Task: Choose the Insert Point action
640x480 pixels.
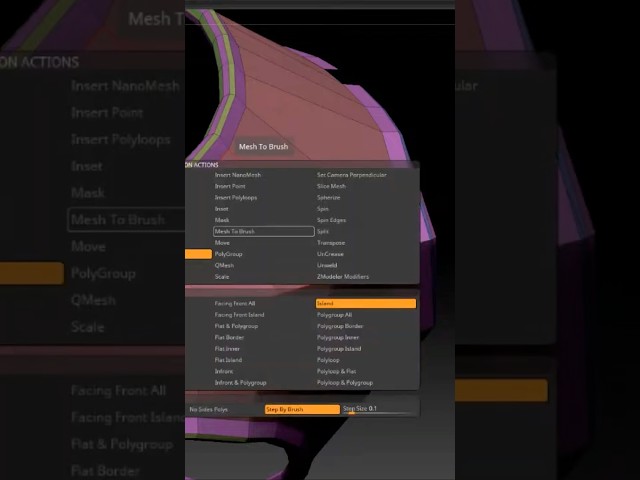Action: coord(230,186)
